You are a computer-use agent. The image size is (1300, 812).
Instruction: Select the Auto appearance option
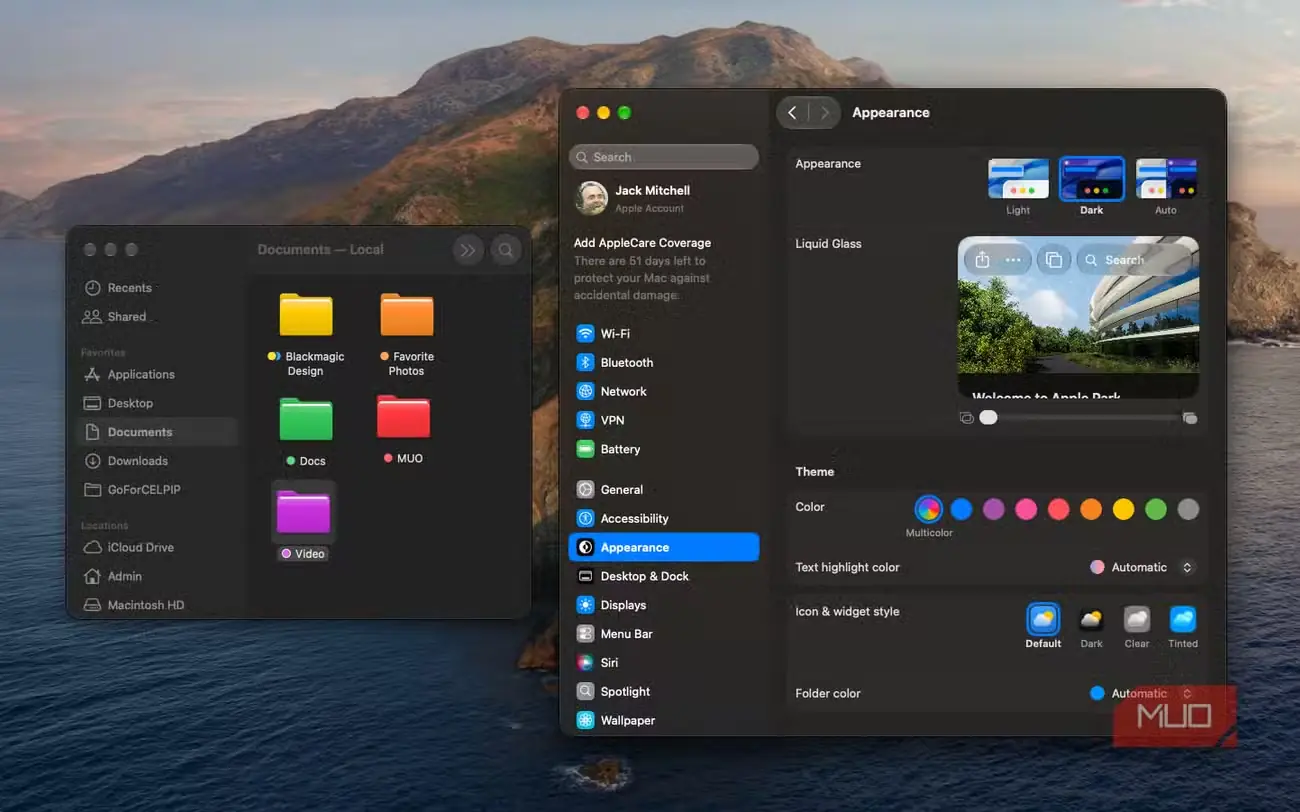[x=1166, y=179]
